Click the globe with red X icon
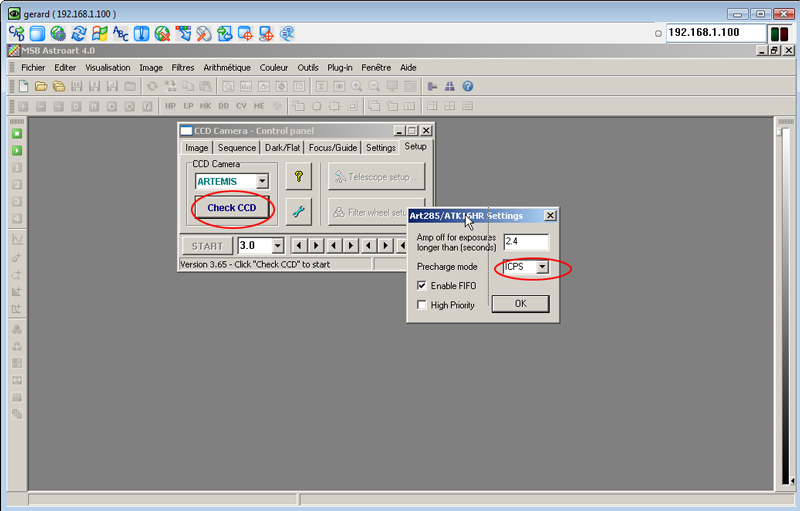This screenshot has height=511, width=800. tap(162, 34)
